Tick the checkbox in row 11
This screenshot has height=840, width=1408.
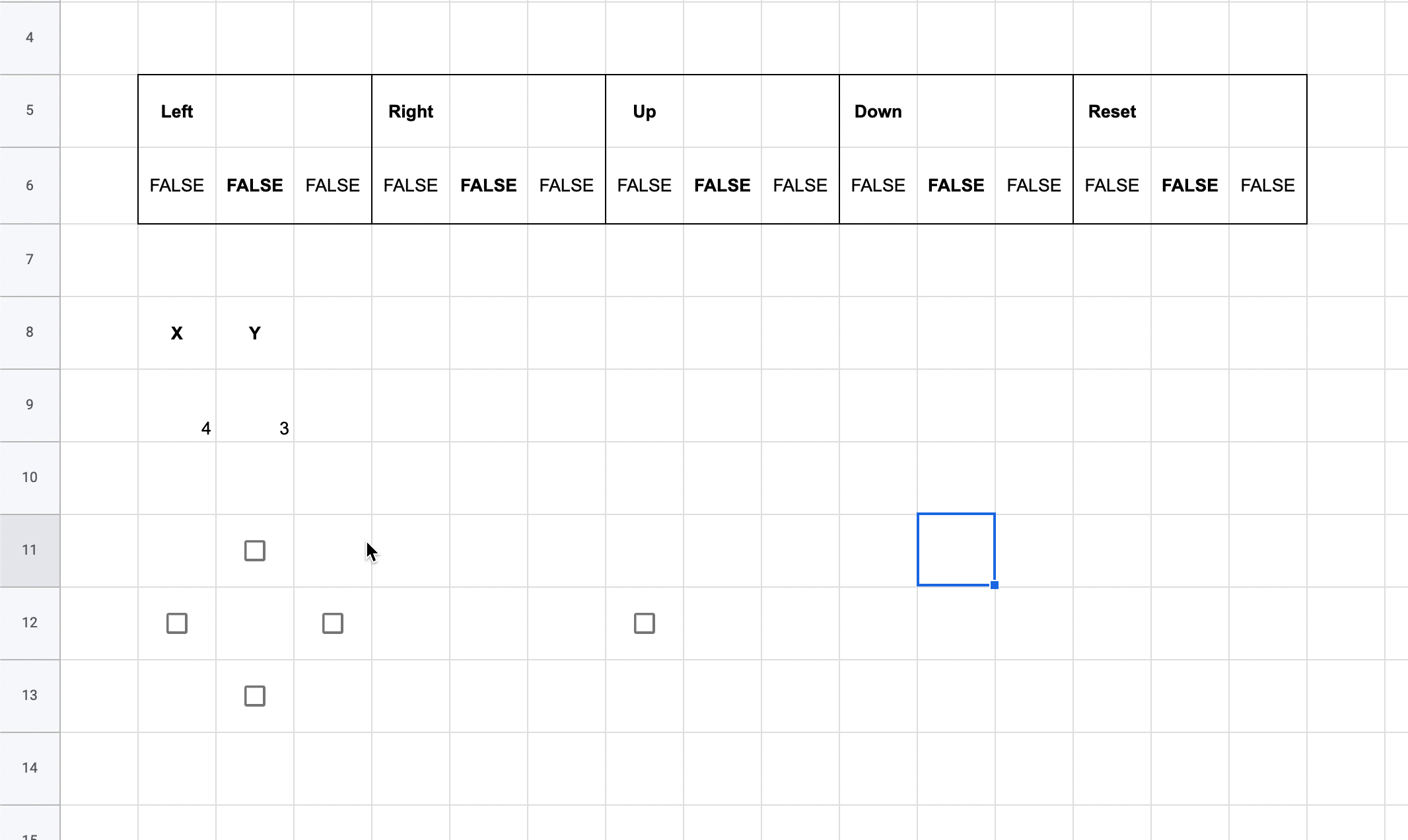point(255,551)
